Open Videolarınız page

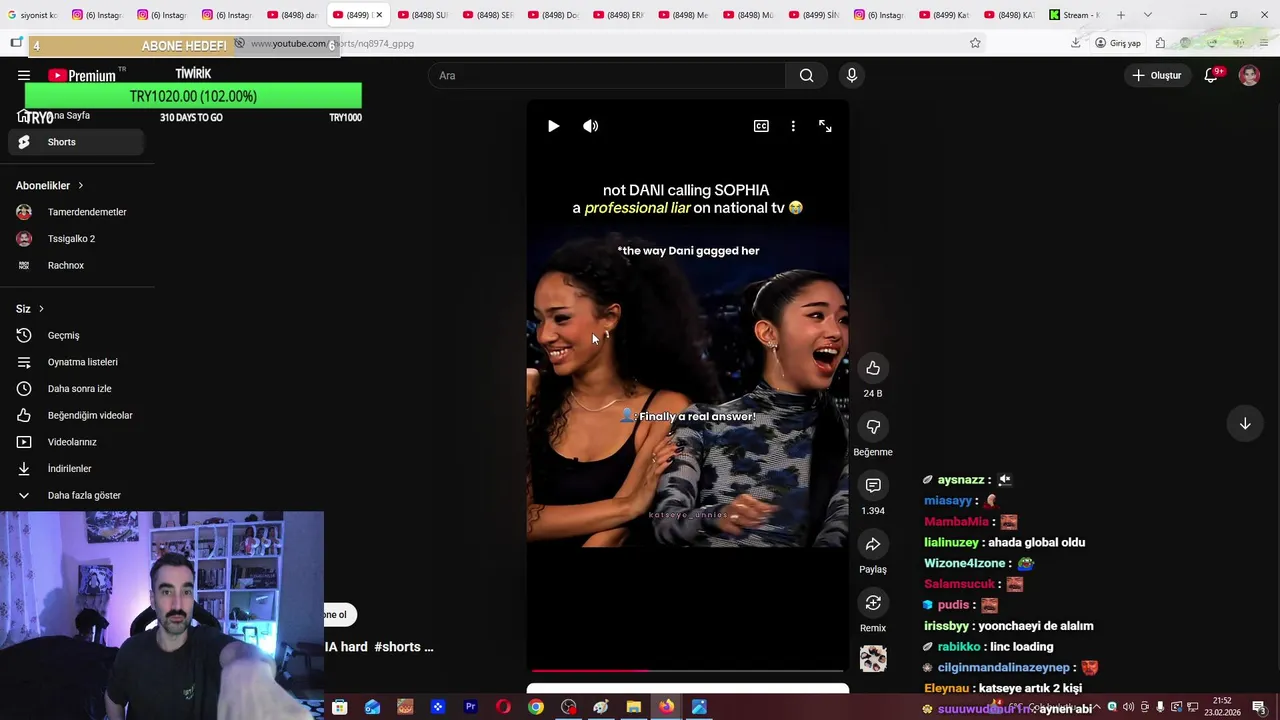coord(77,442)
